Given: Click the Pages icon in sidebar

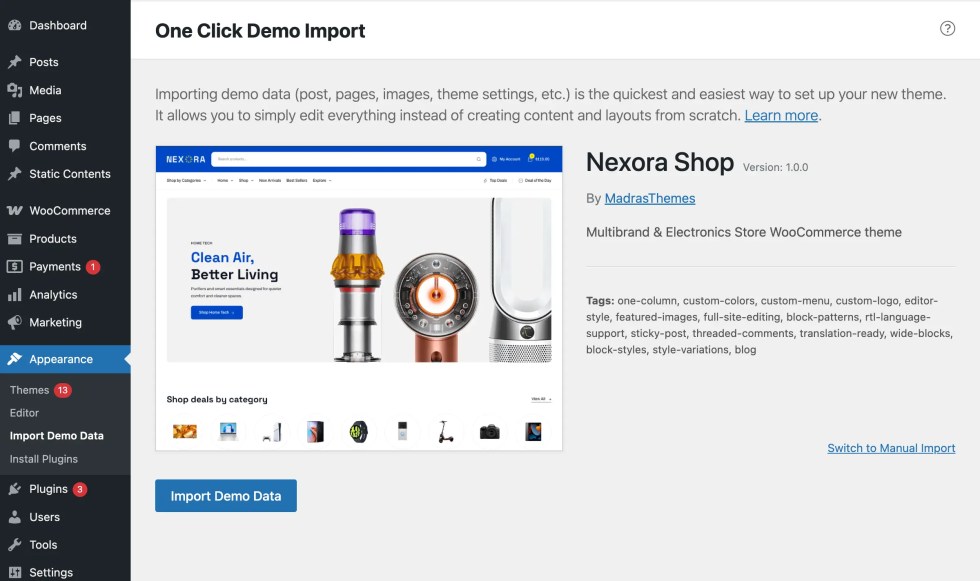Looking at the screenshot, I should click(x=14, y=118).
